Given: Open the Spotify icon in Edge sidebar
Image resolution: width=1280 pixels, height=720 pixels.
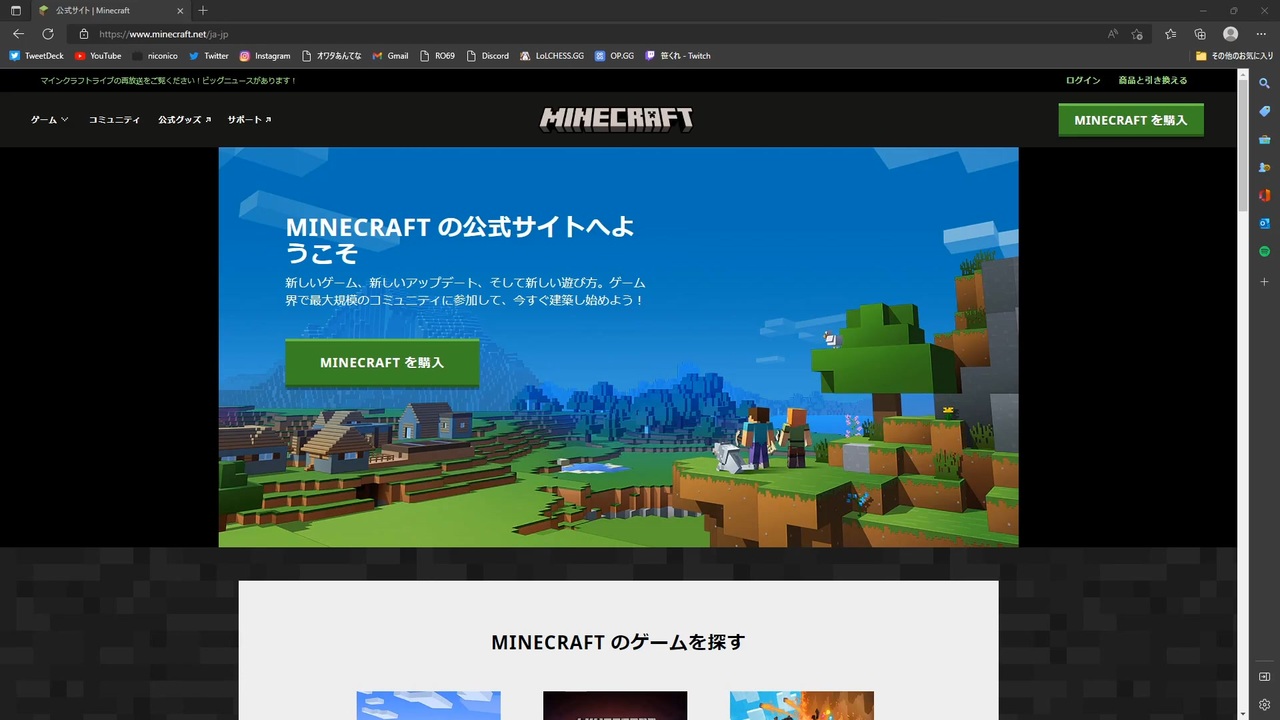Looking at the screenshot, I should click(1264, 251).
